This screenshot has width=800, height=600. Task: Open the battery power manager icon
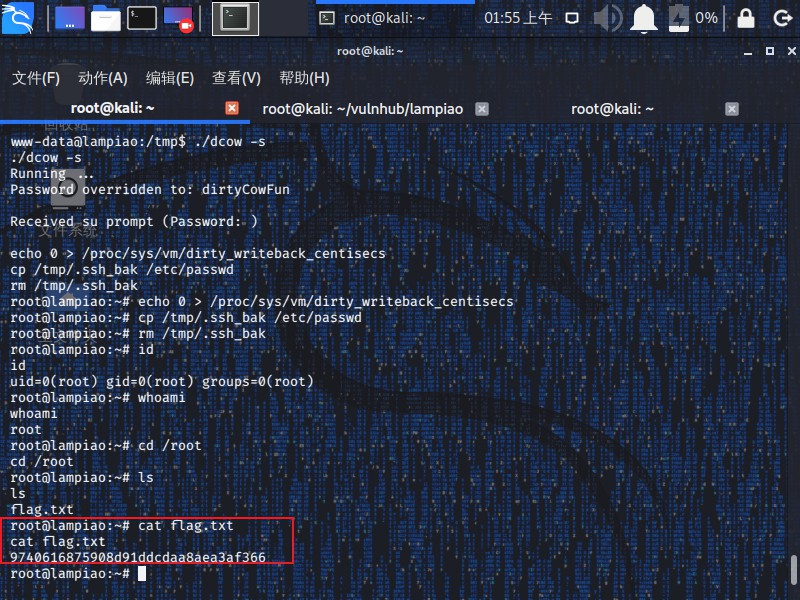pos(679,19)
